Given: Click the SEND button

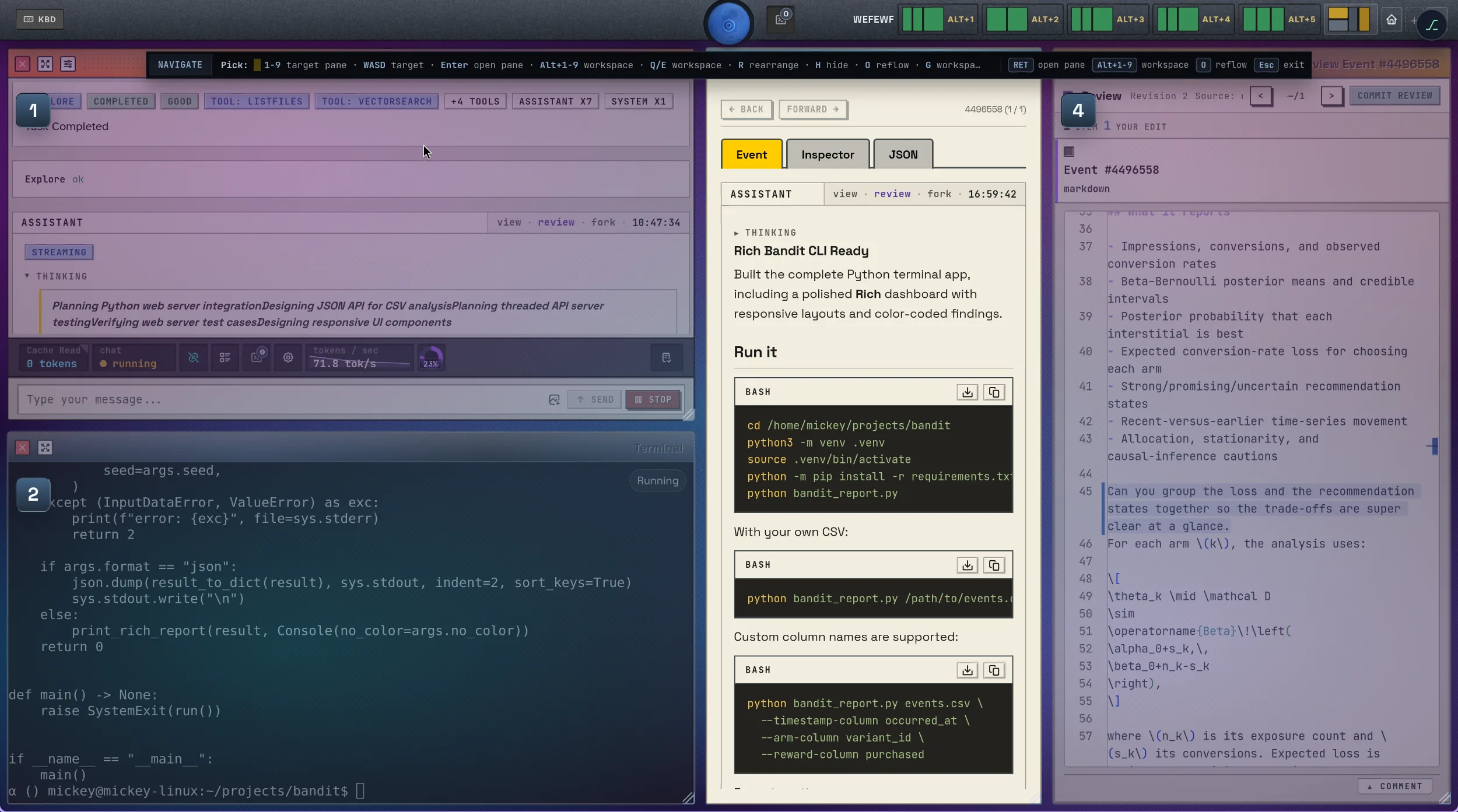Looking at the screenshot, I should pos(595,400).
